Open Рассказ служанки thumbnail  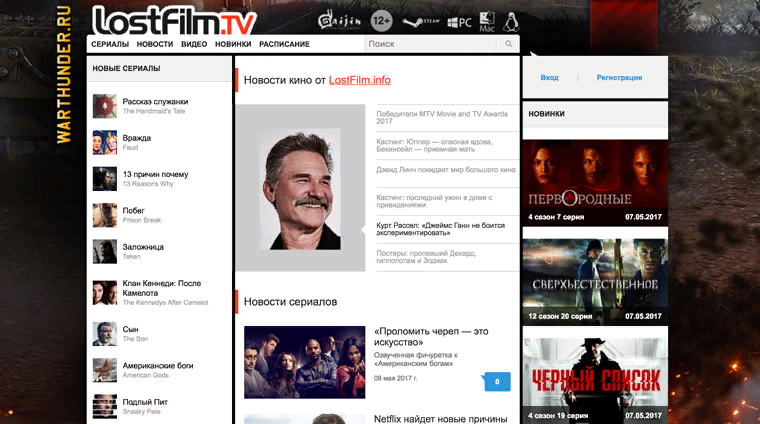(105, 106)
